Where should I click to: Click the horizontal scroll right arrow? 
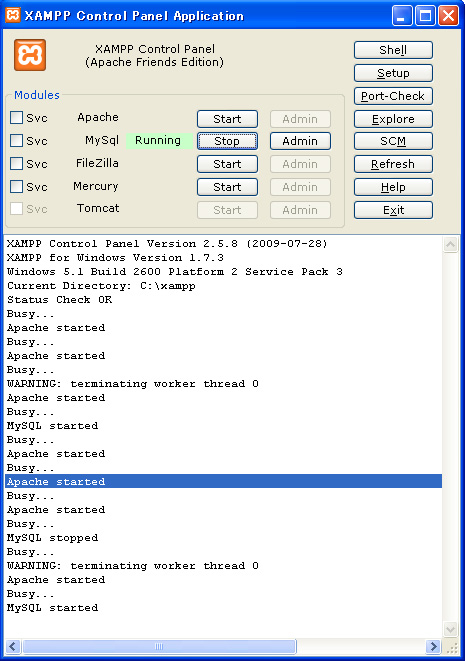(x=433, y=646)
